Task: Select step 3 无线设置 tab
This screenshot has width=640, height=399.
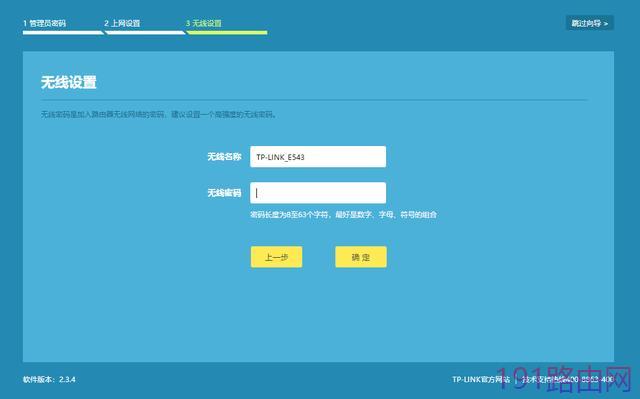Action: [x=204, y=23]
